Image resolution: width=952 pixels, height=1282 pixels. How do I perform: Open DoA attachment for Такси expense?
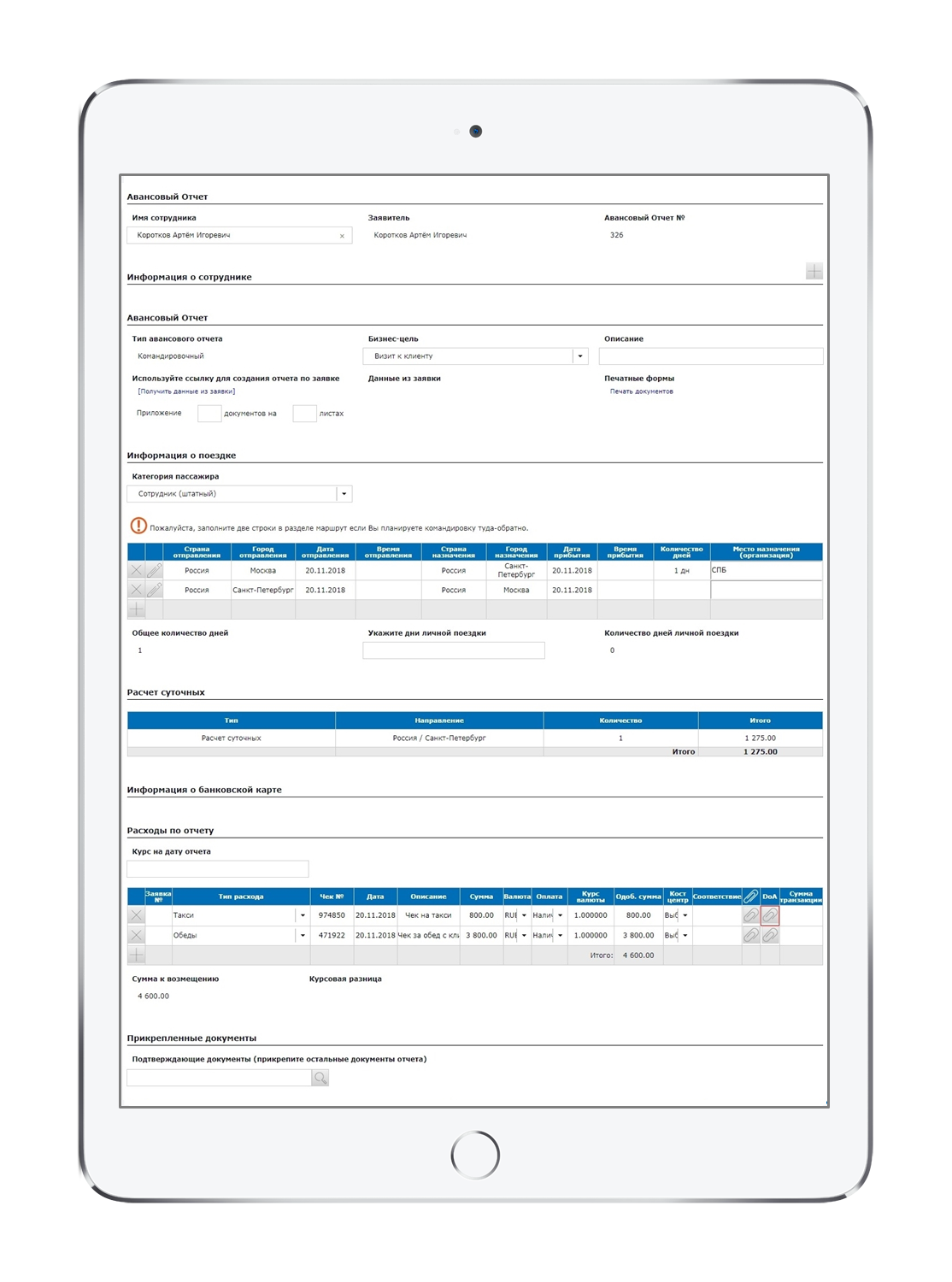[x=770, y=915]
